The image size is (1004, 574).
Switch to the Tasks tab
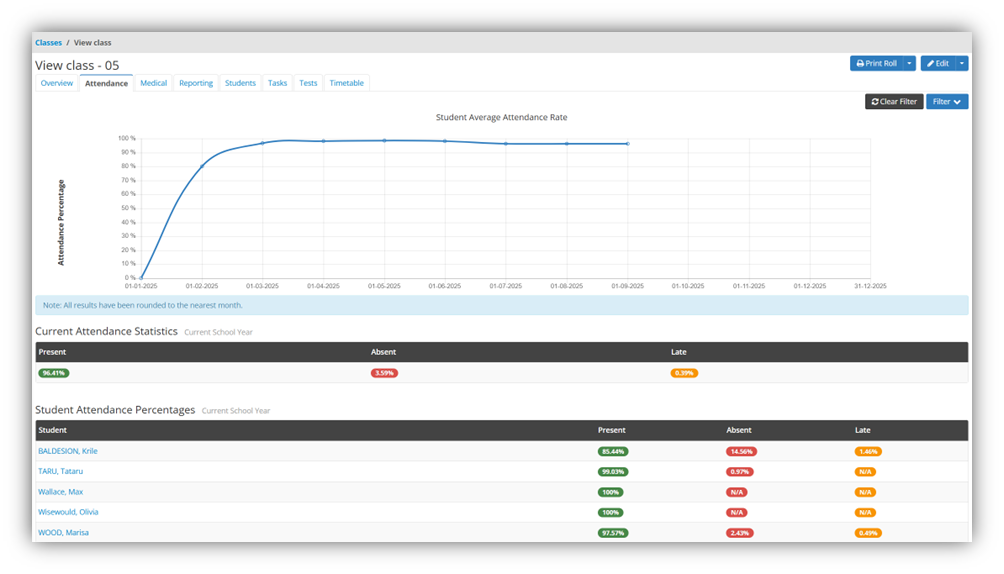click(x=277, y=83)
